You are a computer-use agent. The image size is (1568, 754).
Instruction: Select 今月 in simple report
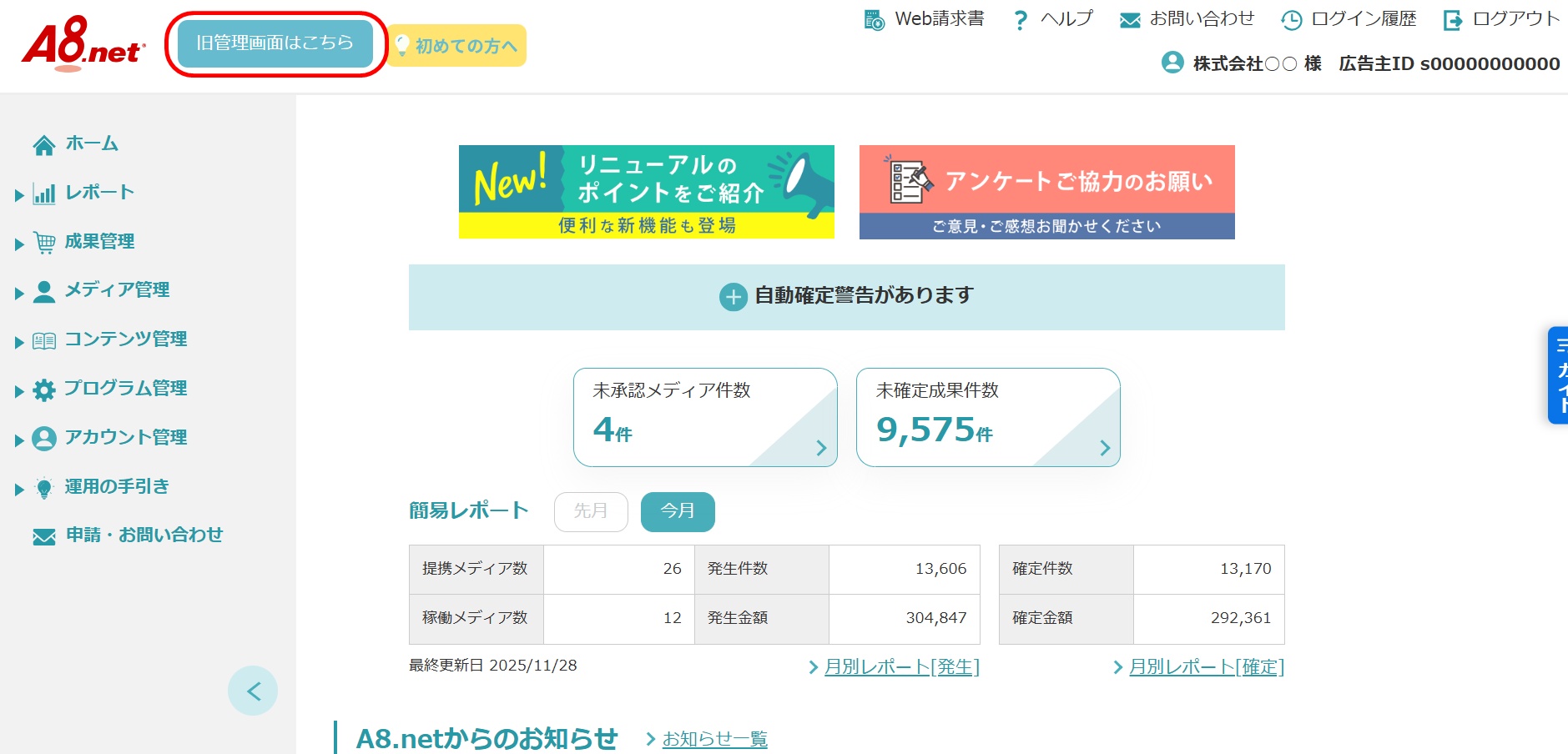(x=678, y=511)
